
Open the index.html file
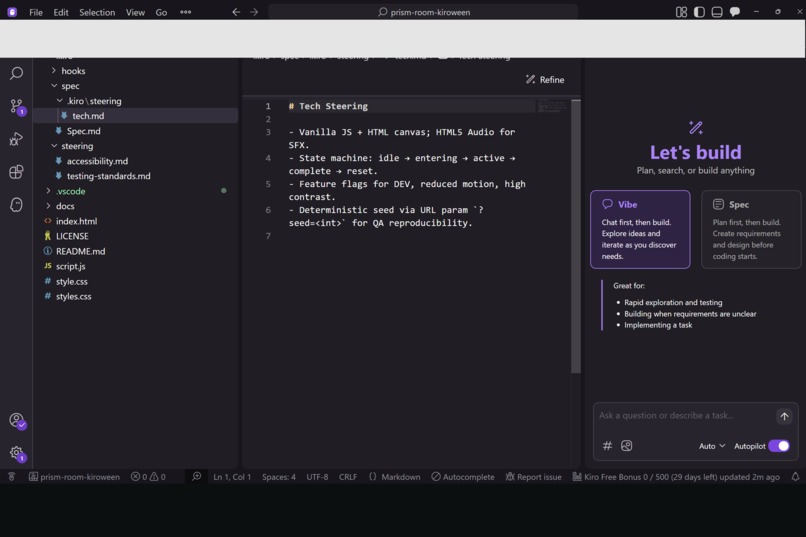[x=76, y=221]
